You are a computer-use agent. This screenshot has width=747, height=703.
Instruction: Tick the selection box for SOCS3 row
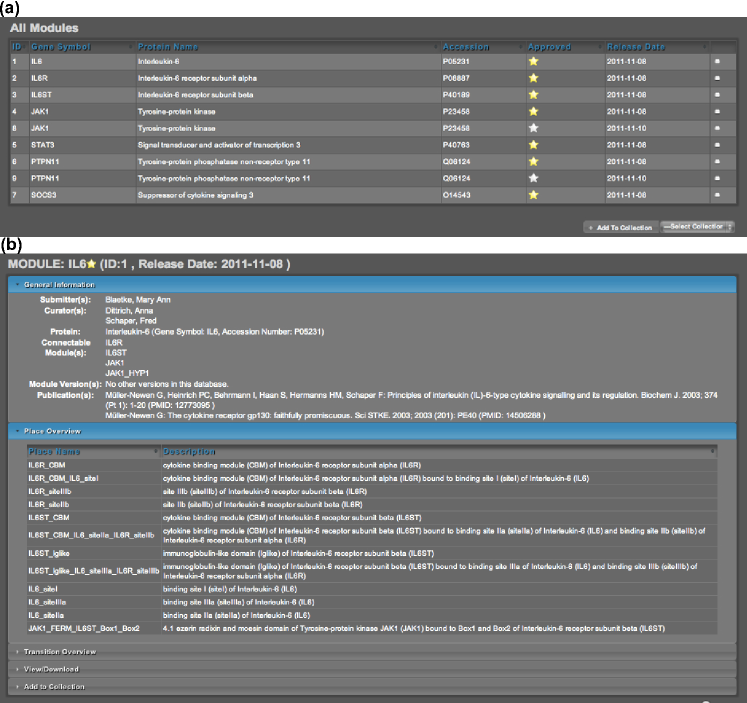tap(716, 193)
